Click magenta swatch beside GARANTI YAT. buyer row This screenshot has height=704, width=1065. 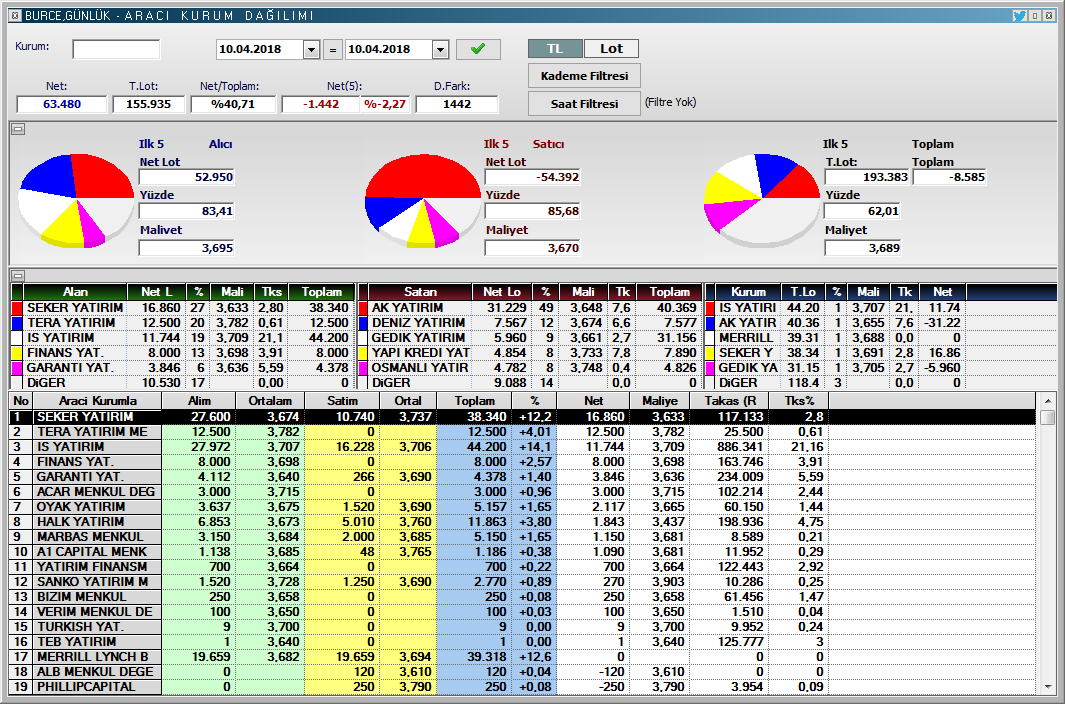click(x=18, y=368)
